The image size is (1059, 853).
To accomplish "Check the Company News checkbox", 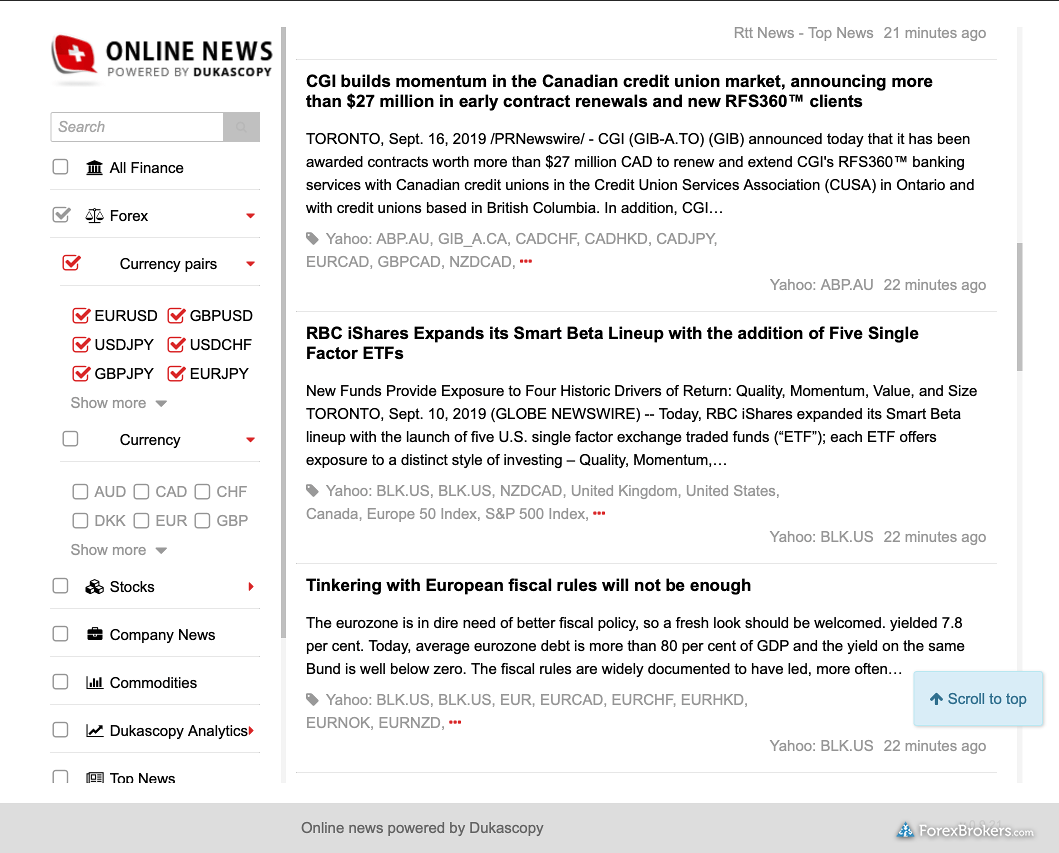I will pos(61,634).
